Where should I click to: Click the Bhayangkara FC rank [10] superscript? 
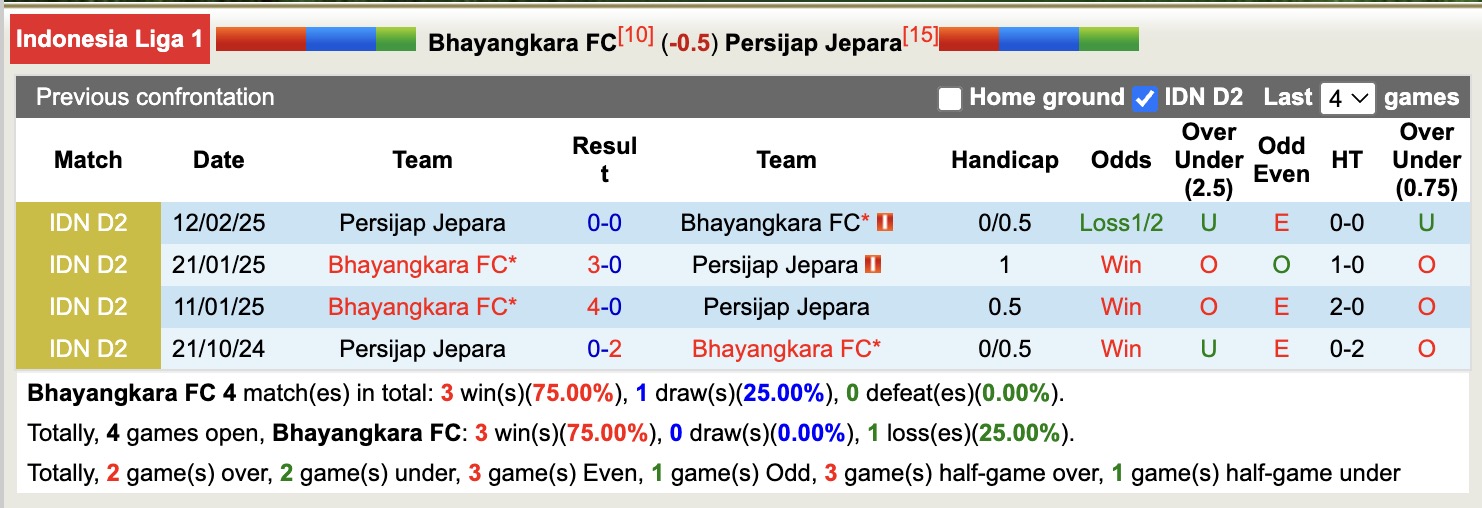(x=636, y=36)
